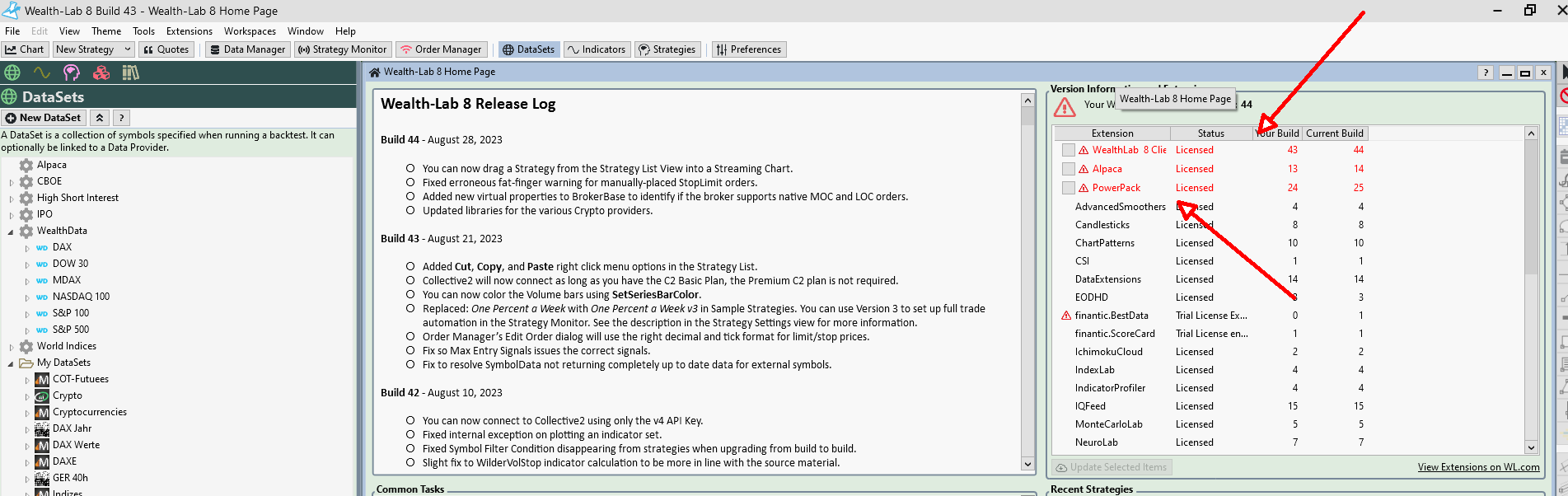Open the Indicators toolbar button

597,49
